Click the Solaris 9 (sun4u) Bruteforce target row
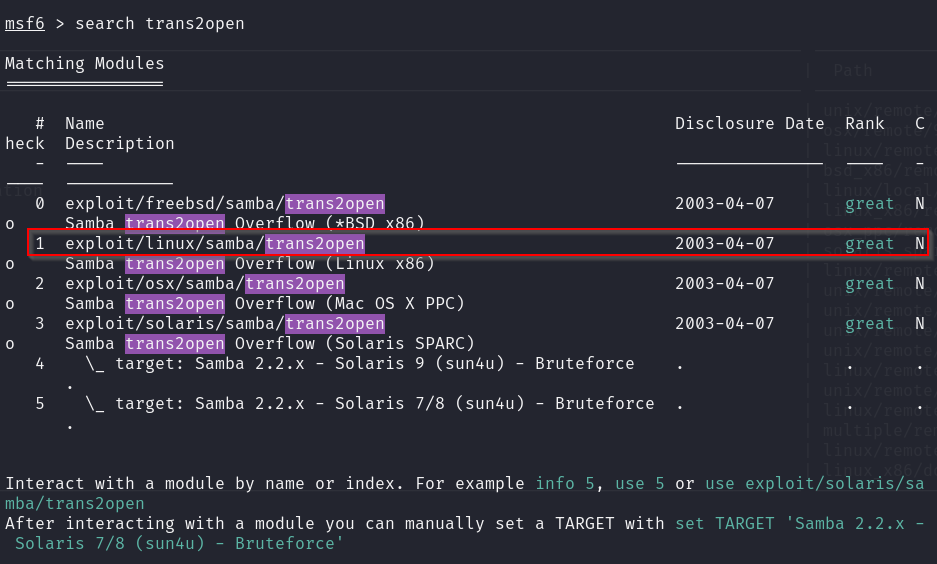Viewport: 937px width, 564px height. pos(360,364)
